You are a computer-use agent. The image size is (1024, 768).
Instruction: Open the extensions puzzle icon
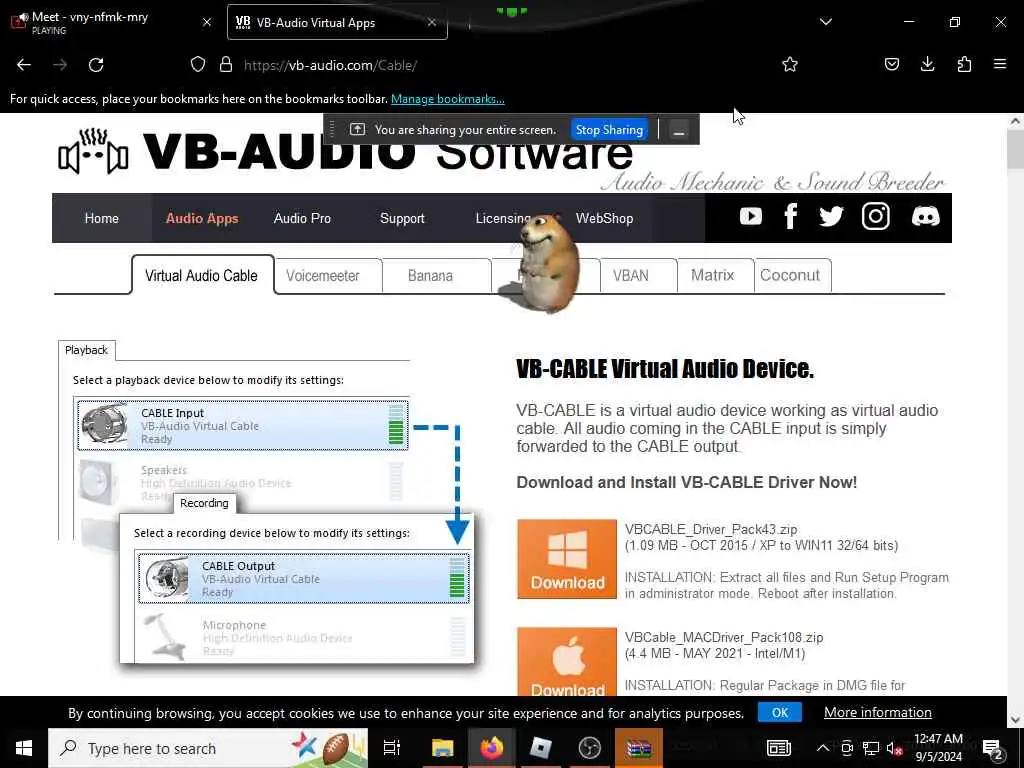coord(964,64)
